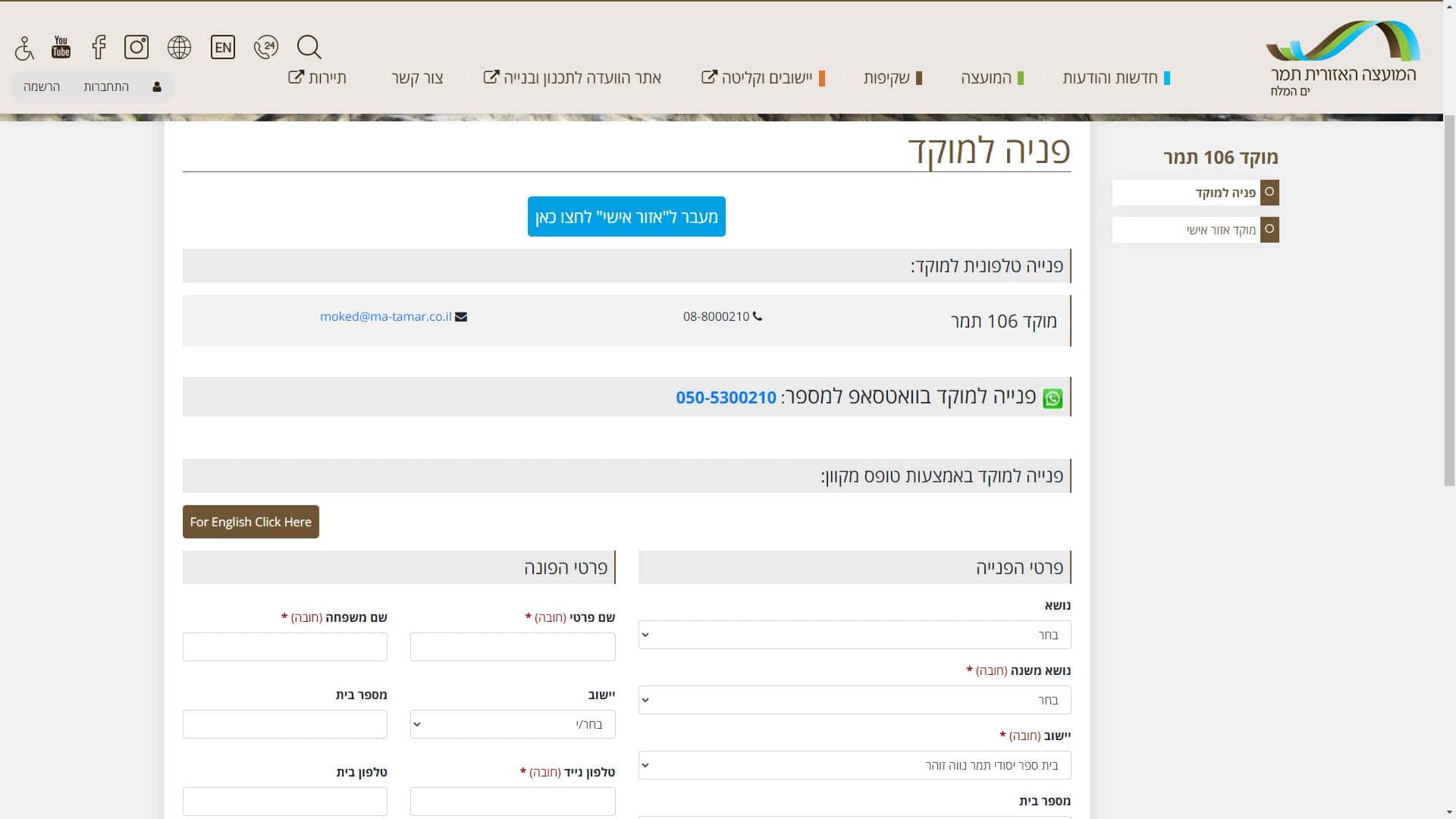Open the applicant's יישוב dropdown showing בחר/י
Viewport: 1456px width, 819px height.
[513, 724]
